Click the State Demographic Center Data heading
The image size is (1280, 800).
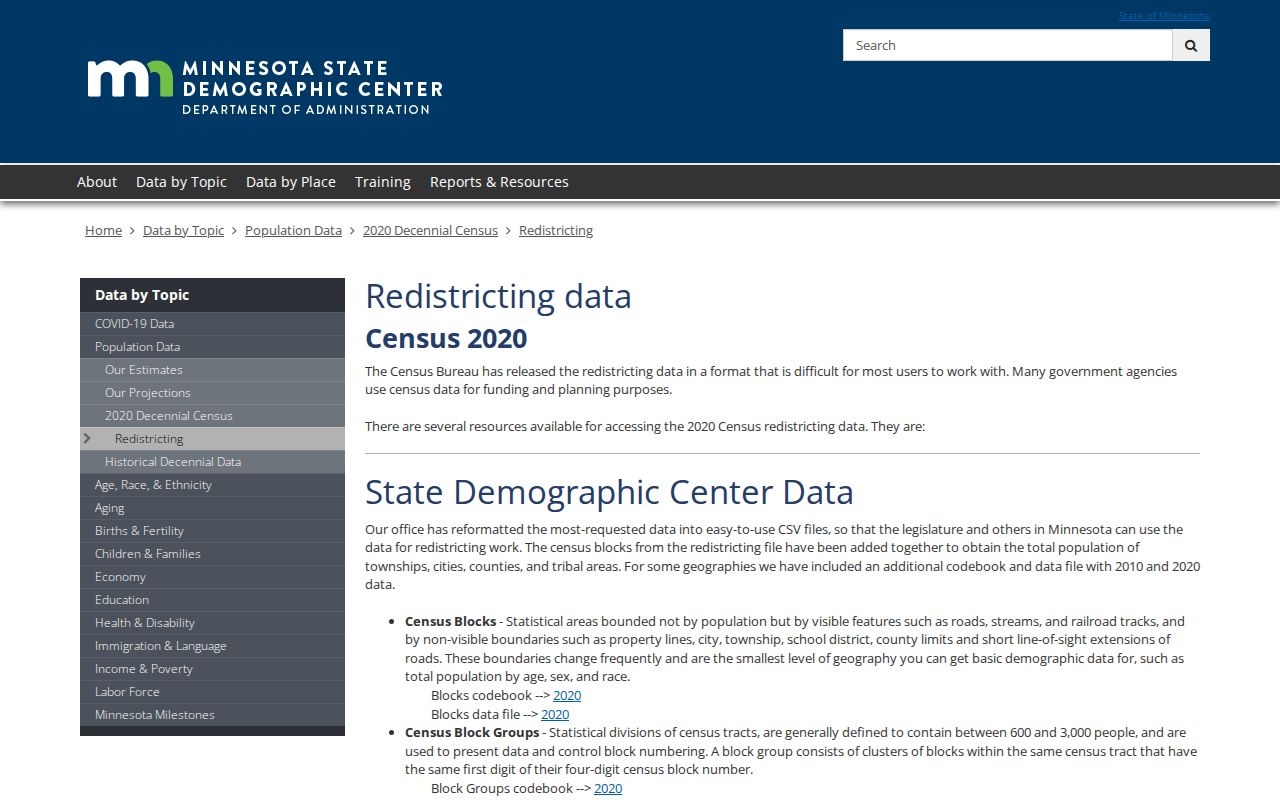[x=609, y=492]
